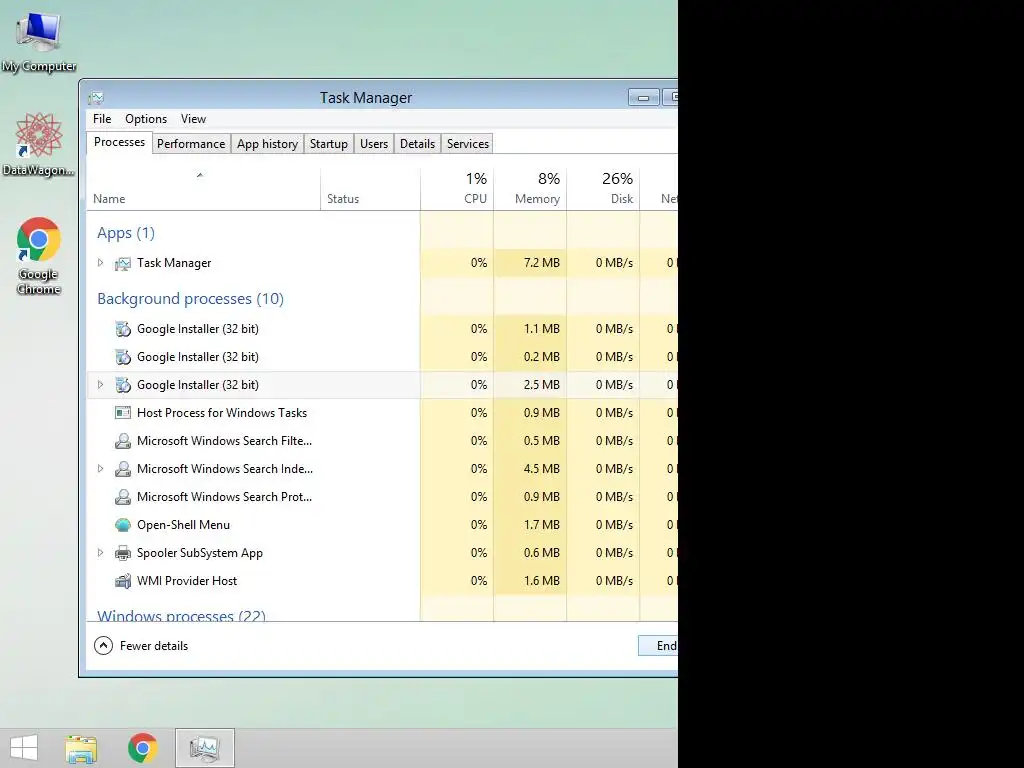
Task: Click the Windows Search Indexer process icon
Action: (x=123, y=469)
